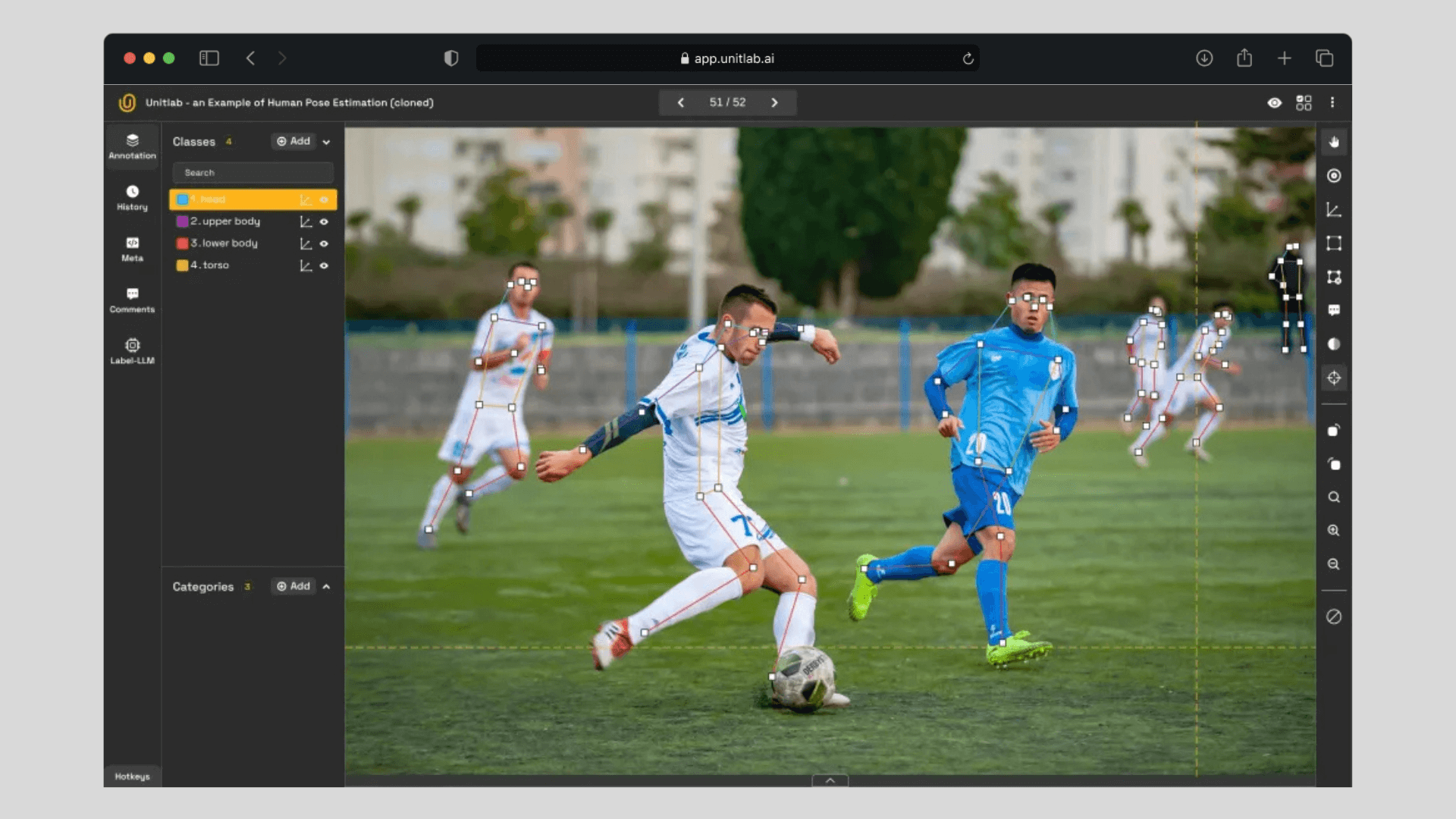Collapse the Classes panel
The image size is (1456, 819).
pos(326,141)
